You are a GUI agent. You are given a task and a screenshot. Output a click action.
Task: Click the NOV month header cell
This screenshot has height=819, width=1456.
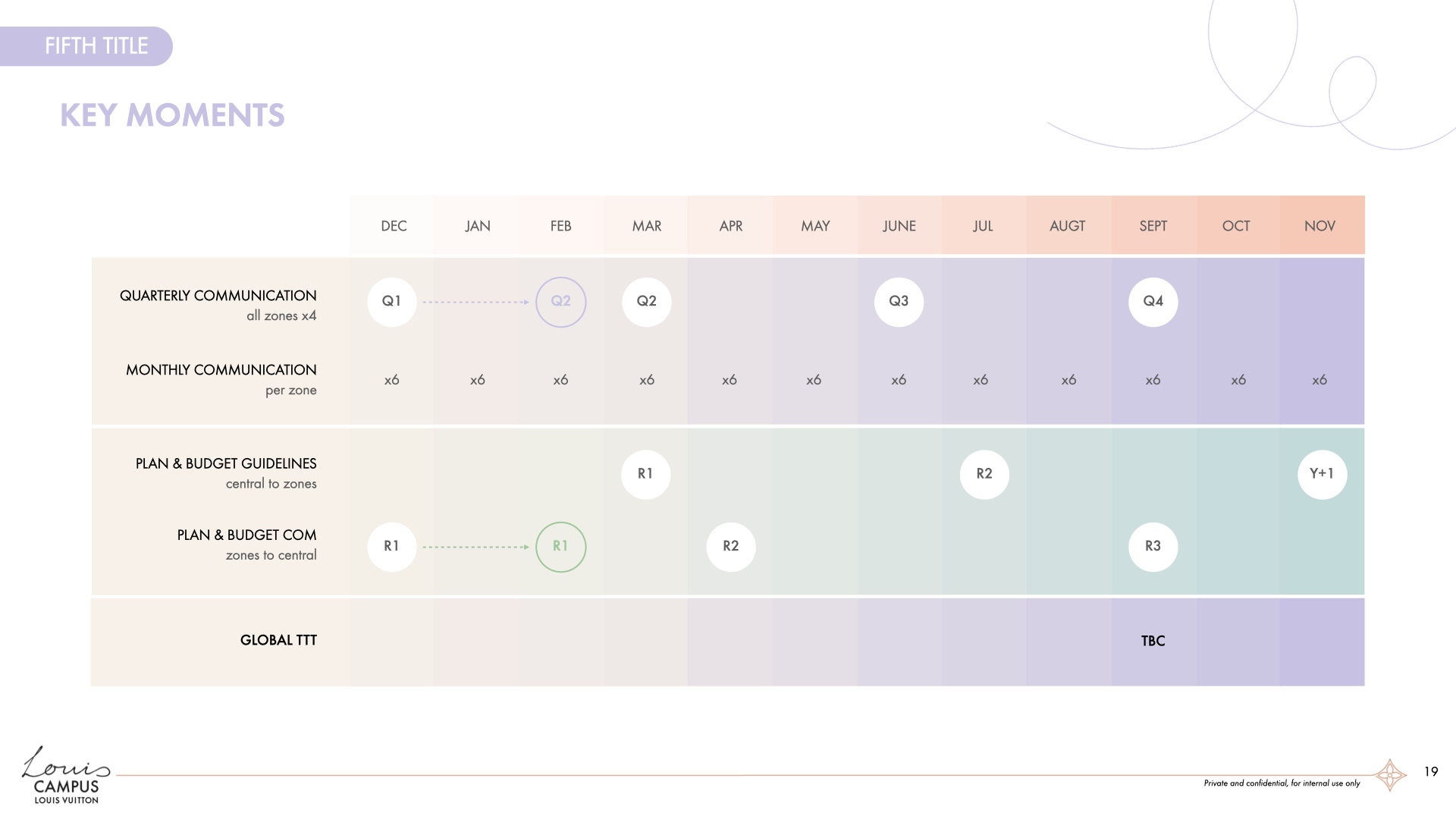1319,226
